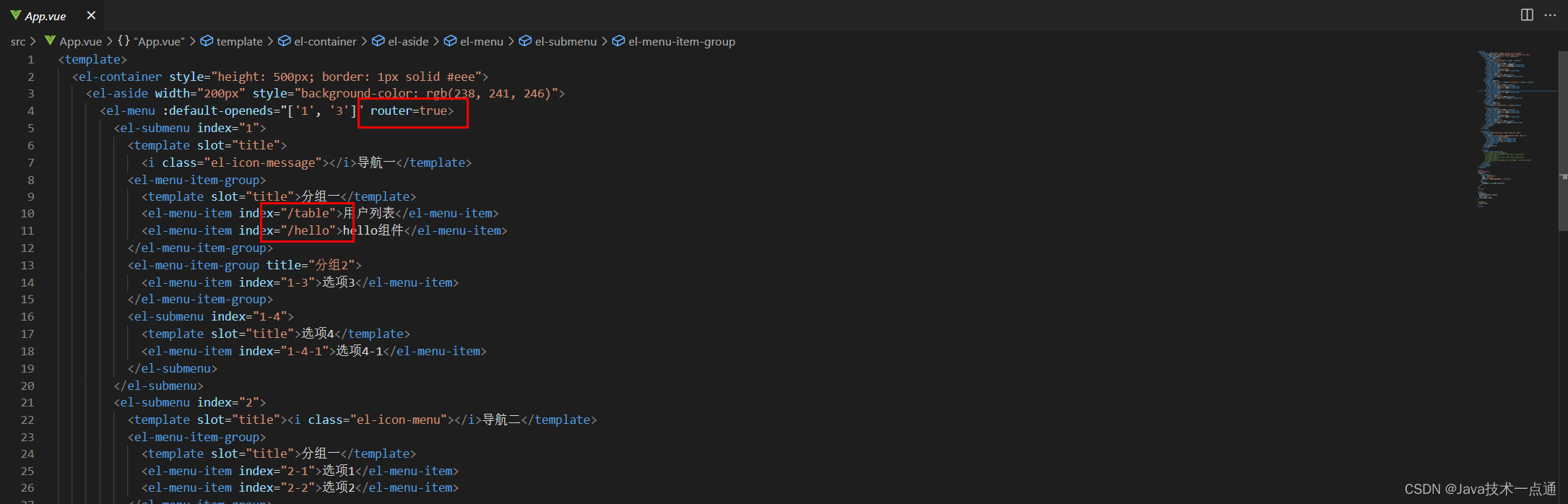The height and width of the screenshot is (504, 1568).
Task: Click the "el-icon-menu" class string
Action: 399,420
